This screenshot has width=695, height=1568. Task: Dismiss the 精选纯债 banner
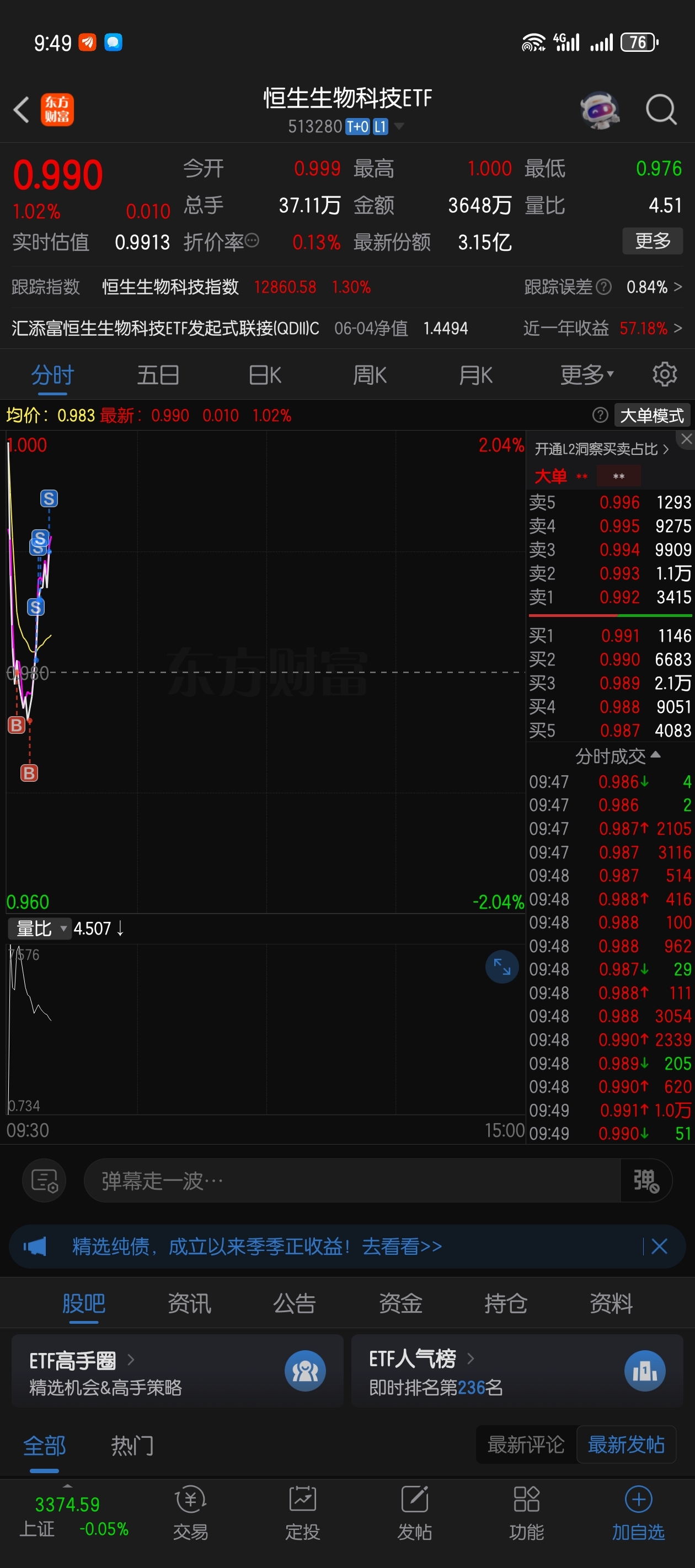[x=659, y=1246]
